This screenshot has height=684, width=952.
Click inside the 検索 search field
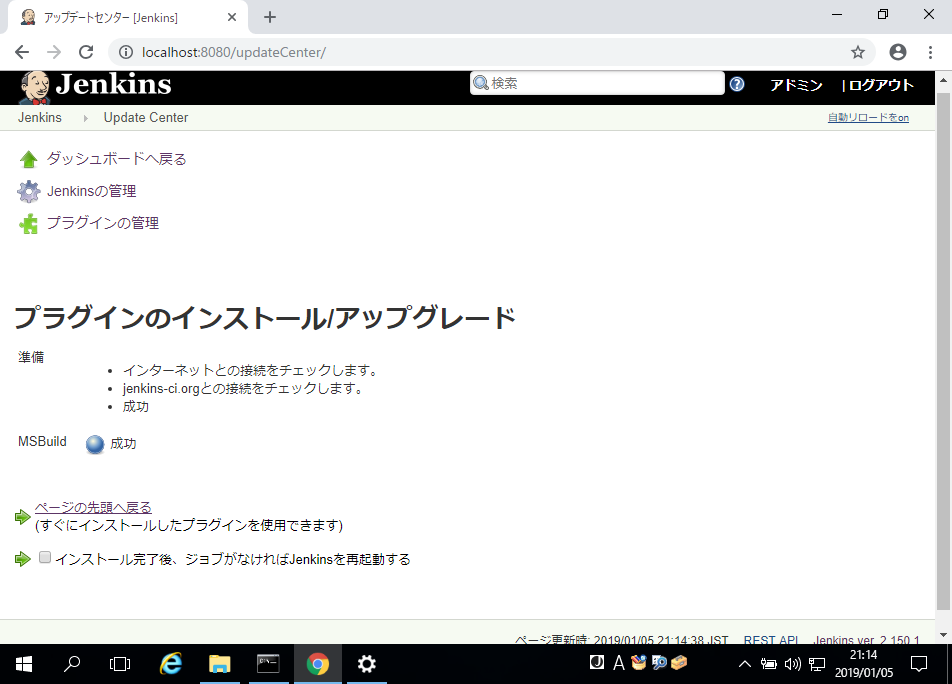[596, 83]
